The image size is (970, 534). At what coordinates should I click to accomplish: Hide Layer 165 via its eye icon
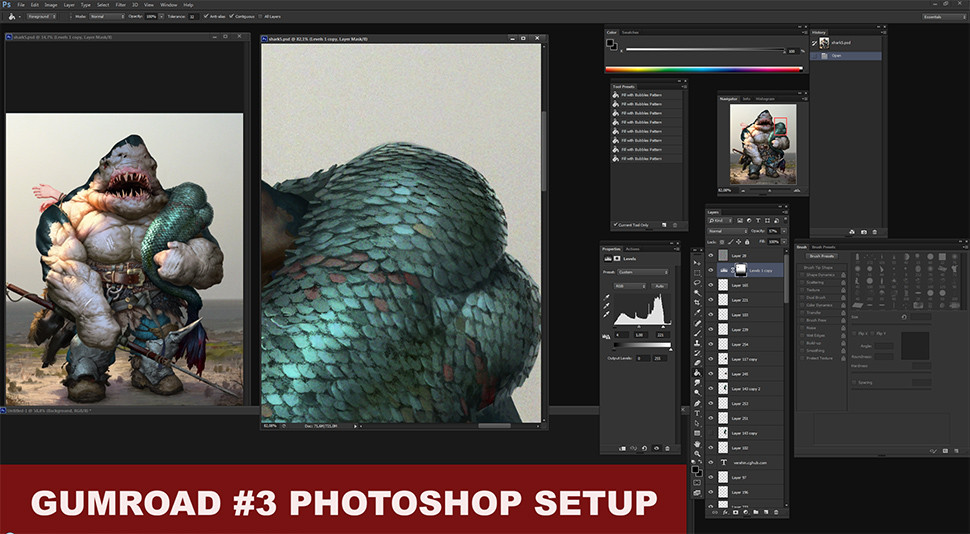pyautogui.click(x=710, y=285)
